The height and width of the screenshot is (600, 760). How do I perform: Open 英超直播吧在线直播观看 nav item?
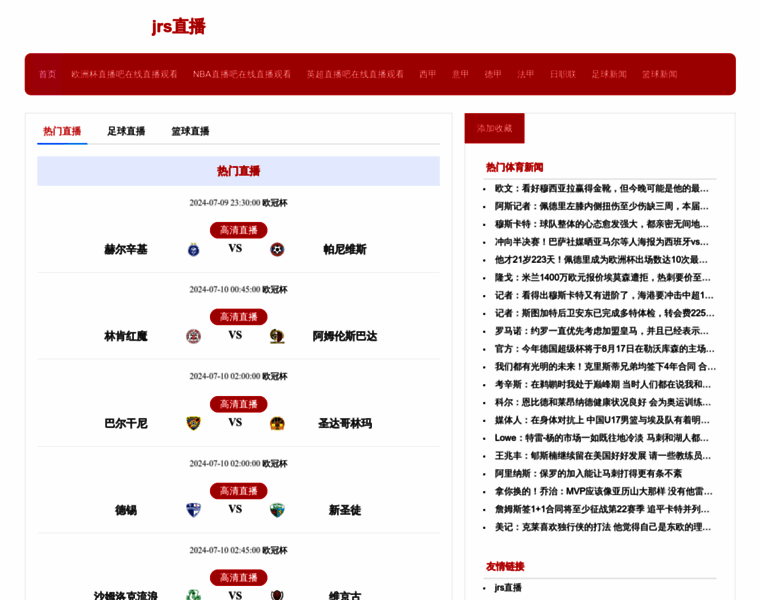[x=355, y=74]
